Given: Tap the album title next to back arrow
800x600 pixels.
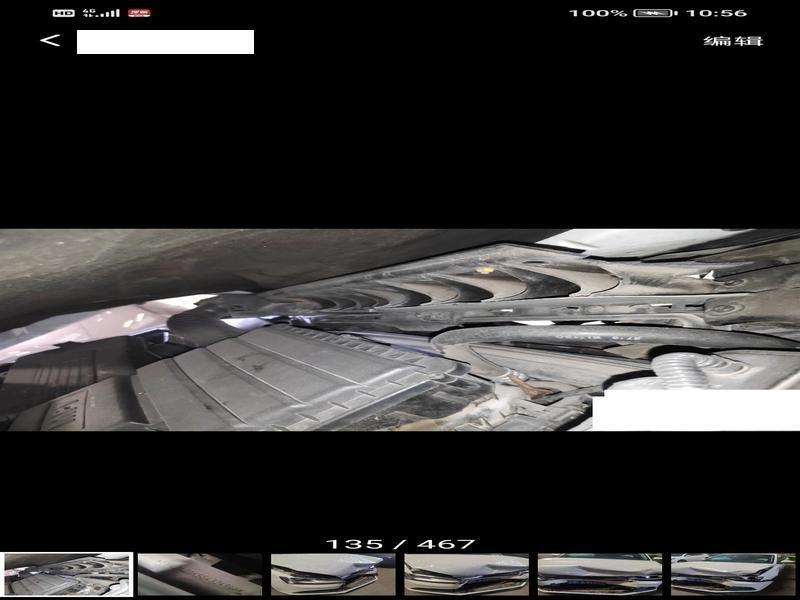Looking at the screenshot, I should (x=165, y=42).
